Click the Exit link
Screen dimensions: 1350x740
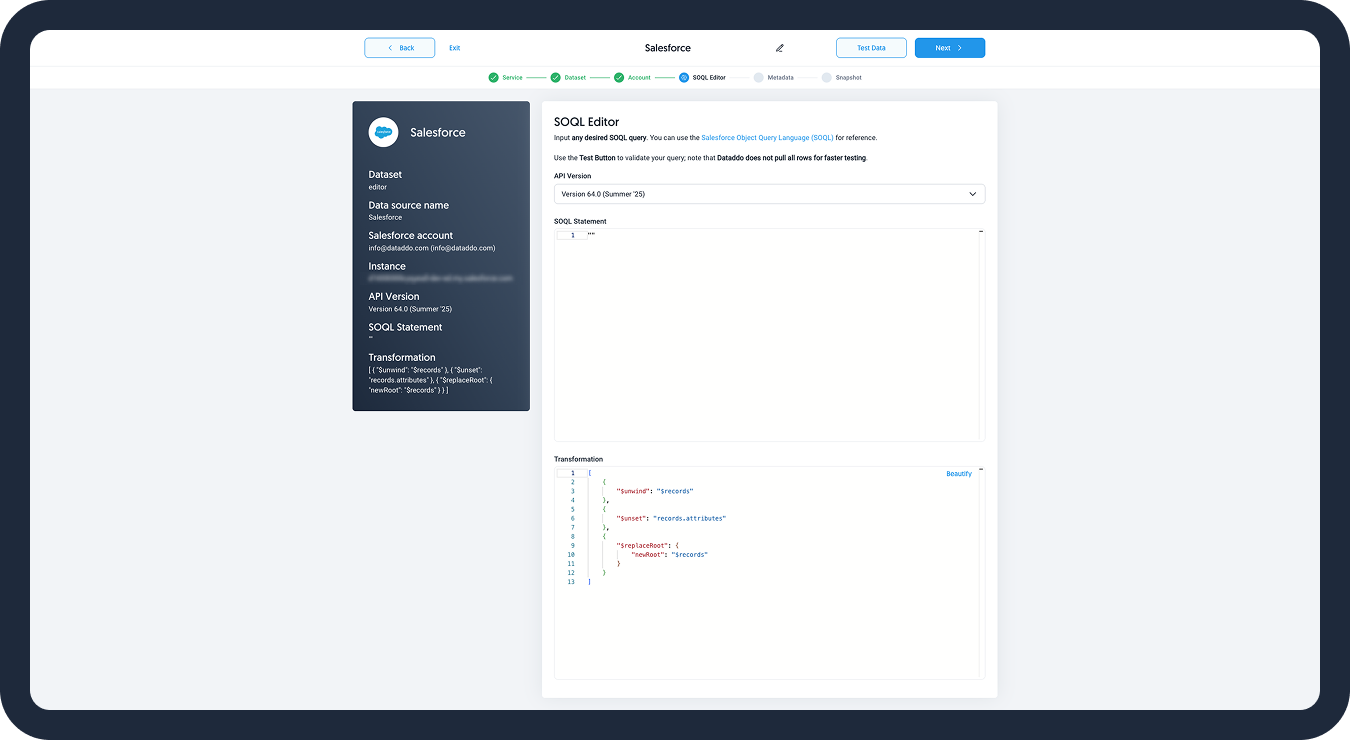coord(455,48)
